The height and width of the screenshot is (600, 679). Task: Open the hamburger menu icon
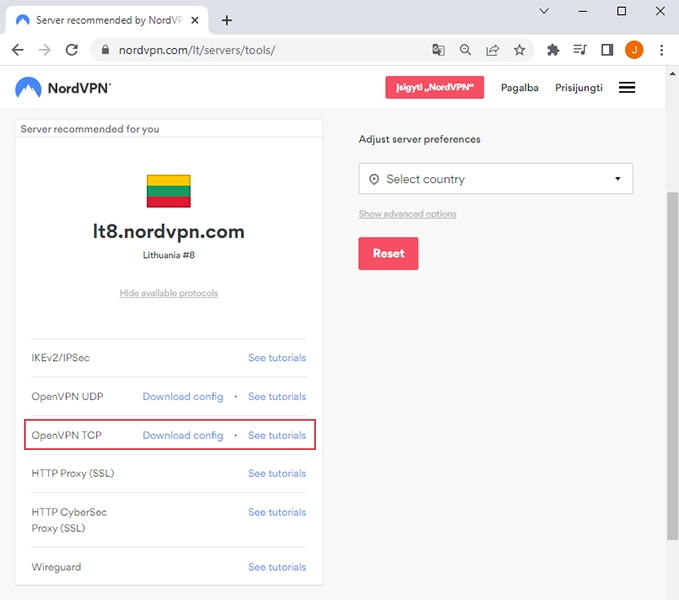[627, 88]
